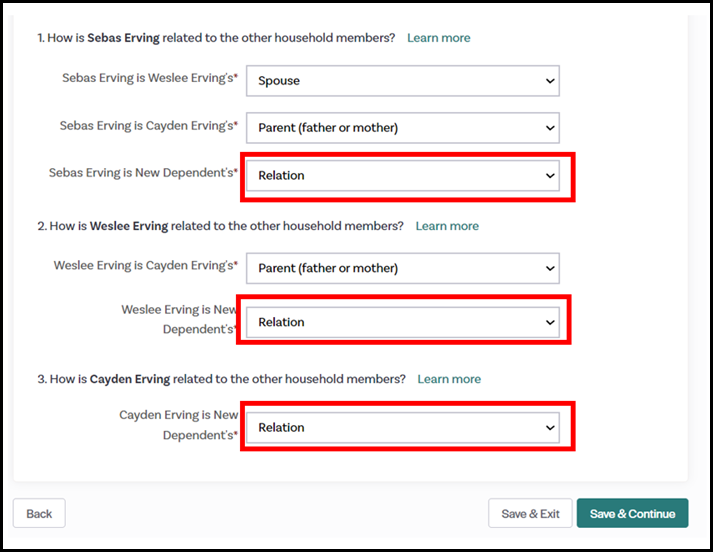The width and height of the screenshot is (713, 552).
Task: Open Weslee Erving is New Dependent's dropdown
Action: [402, 322]
